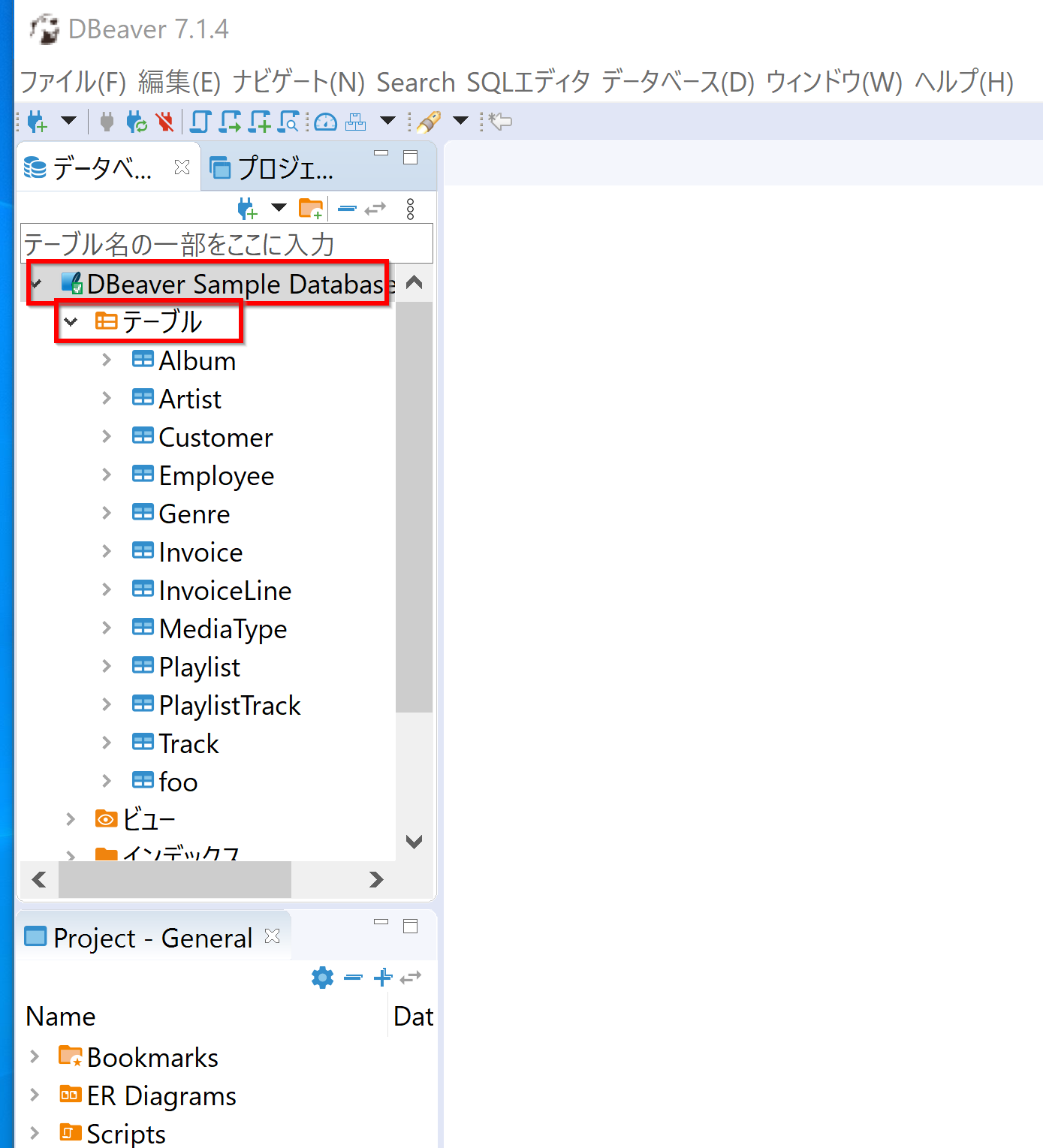
Task: Click the New Connection plug icon in main toolbar
Action: 37,121
